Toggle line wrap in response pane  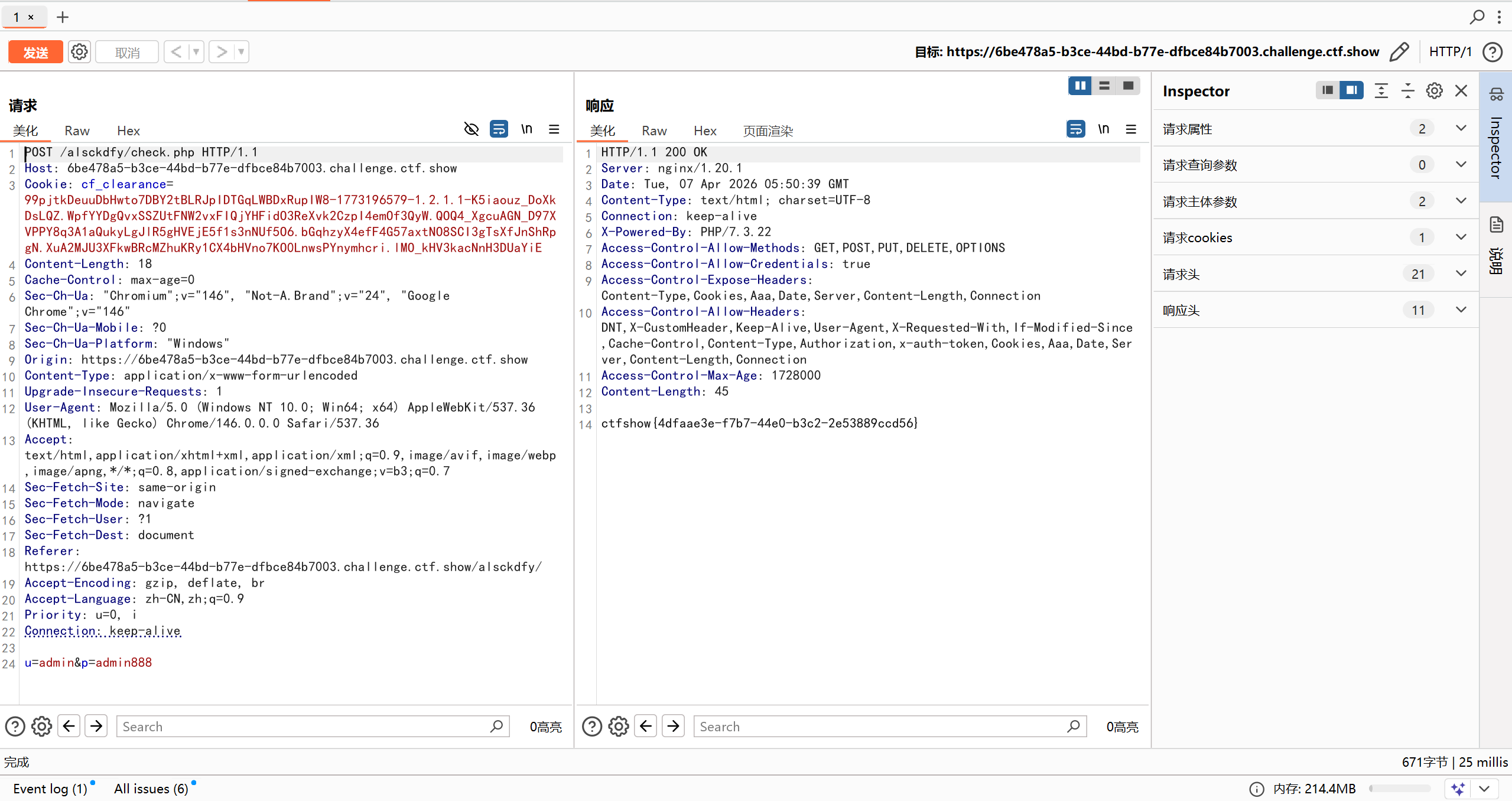(1075, 129)
